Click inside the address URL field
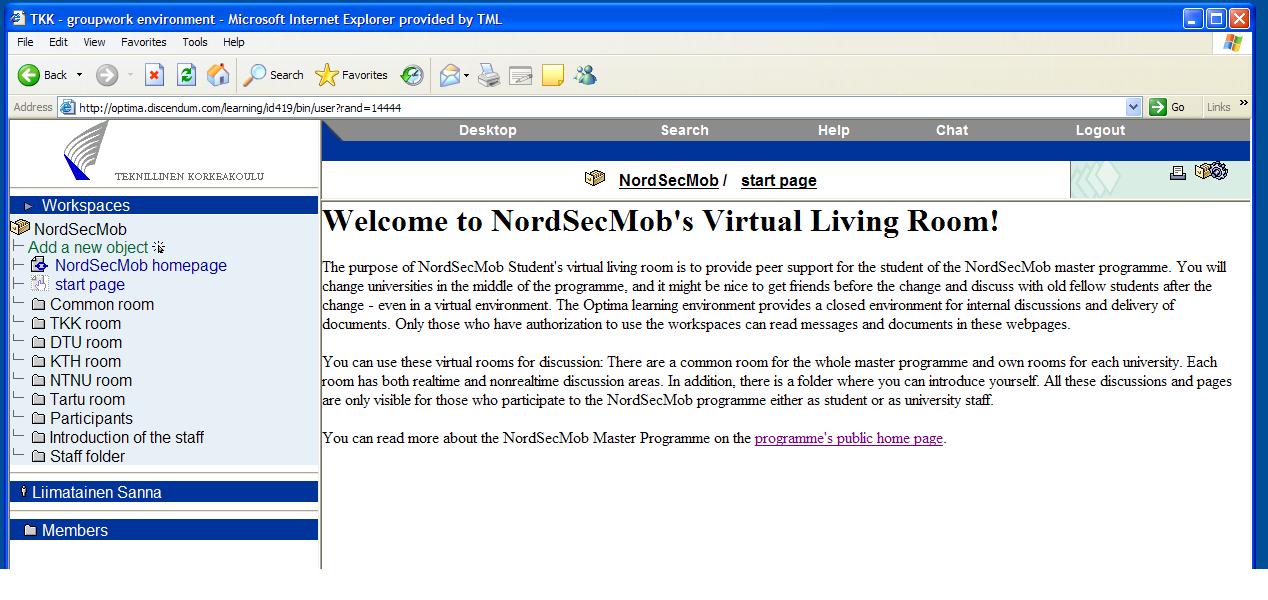Image resolution: width=1268 pixels, height=600 pixels. [600, 107]
